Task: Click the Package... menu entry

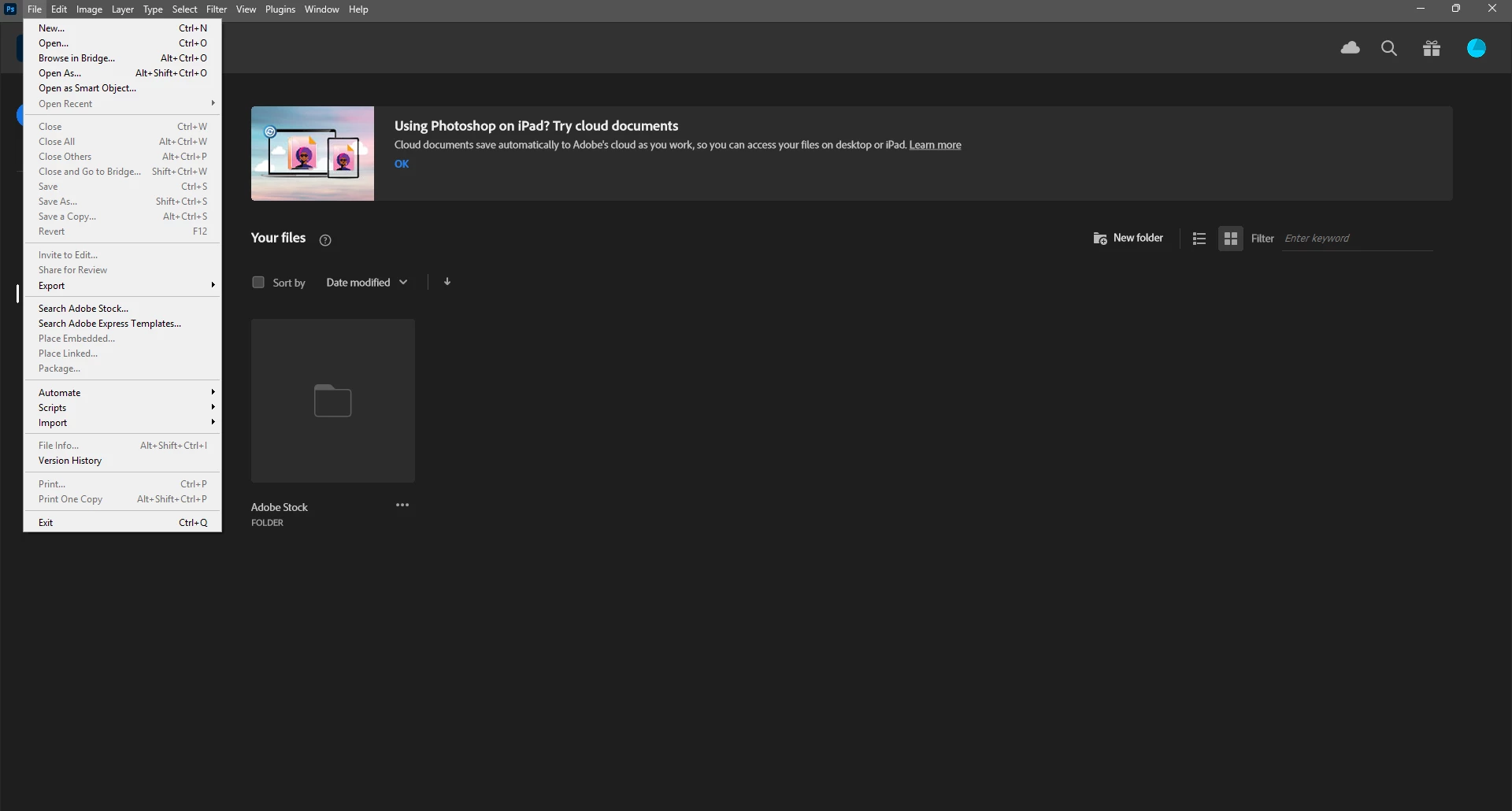Action: [x=123, y=368]
